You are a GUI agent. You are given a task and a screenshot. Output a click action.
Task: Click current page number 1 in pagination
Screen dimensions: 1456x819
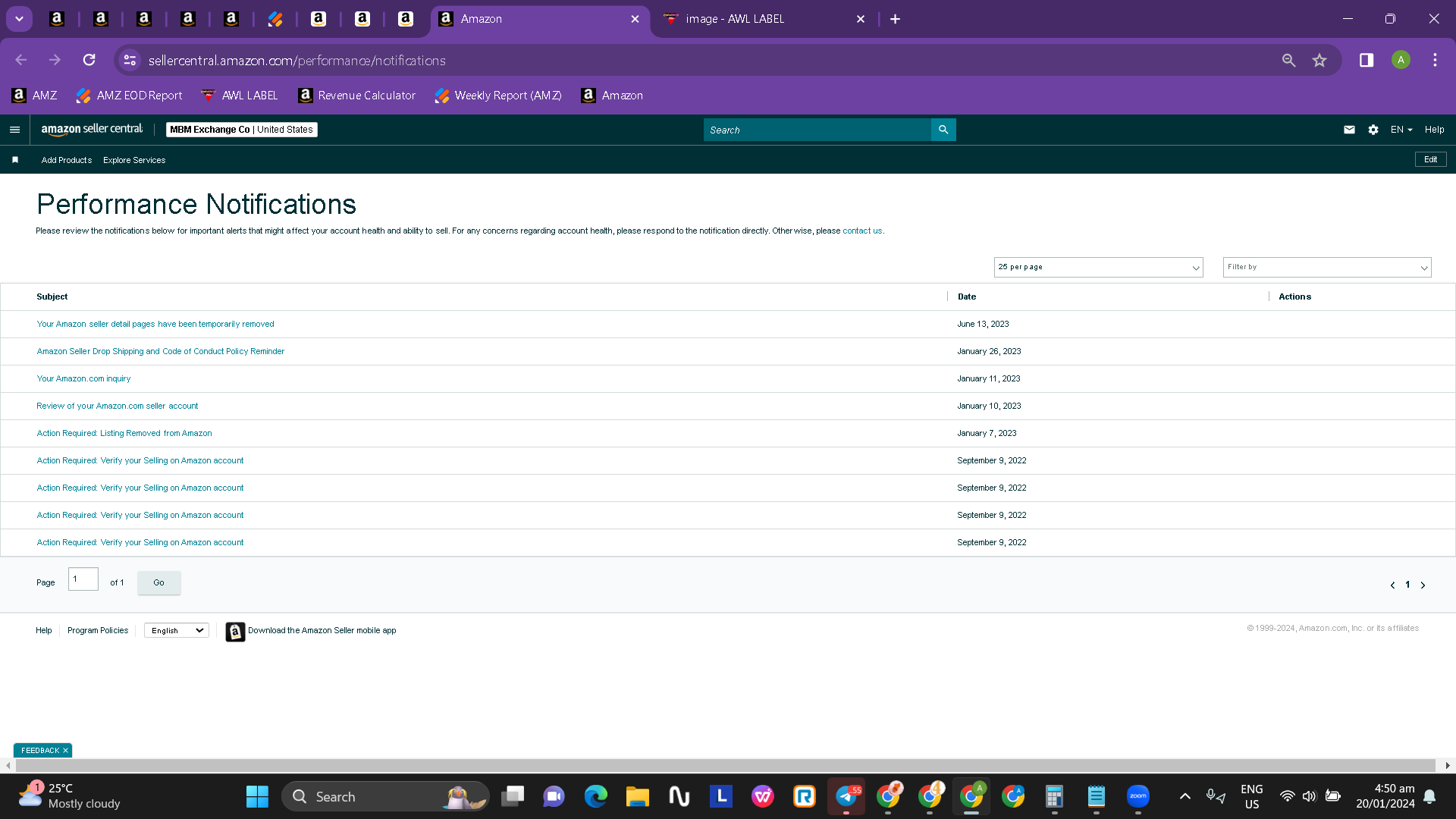(x=1407, y=585)
